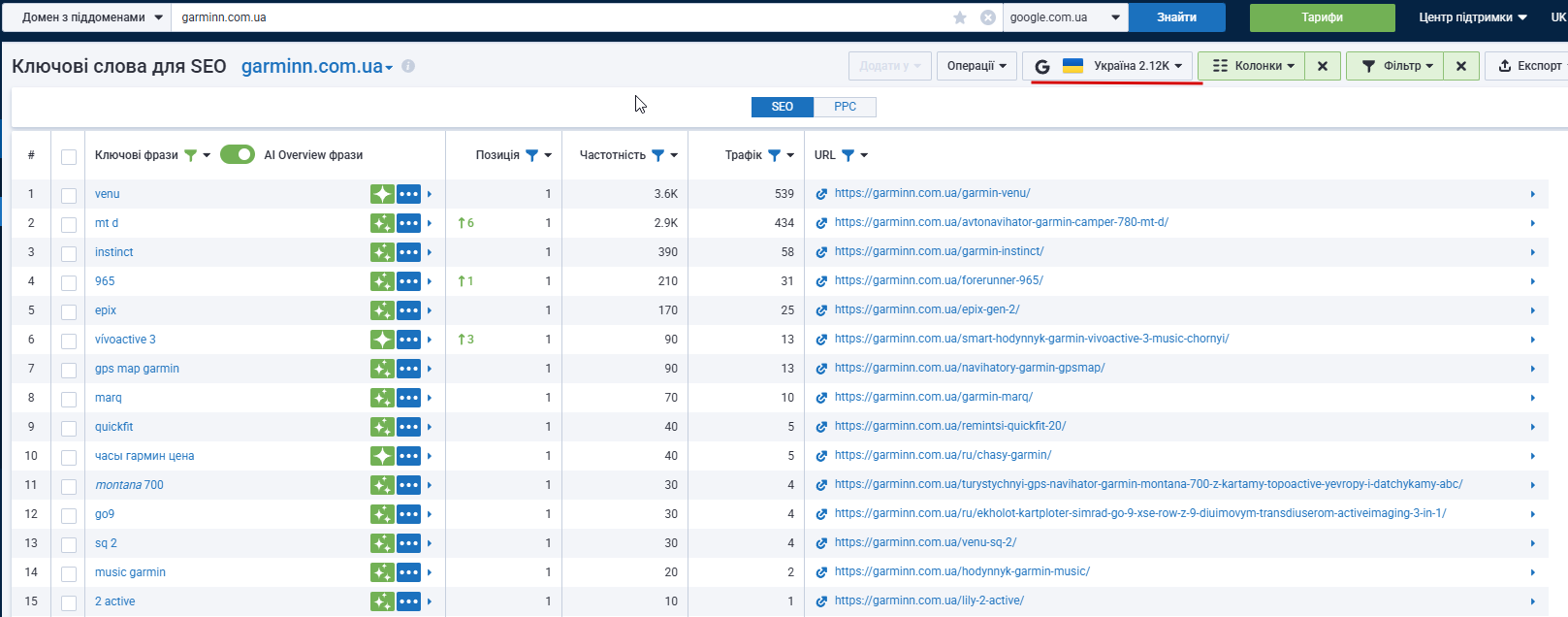
Task: Check the select-all checkbox in table header
Action: (x=69, y=157)
